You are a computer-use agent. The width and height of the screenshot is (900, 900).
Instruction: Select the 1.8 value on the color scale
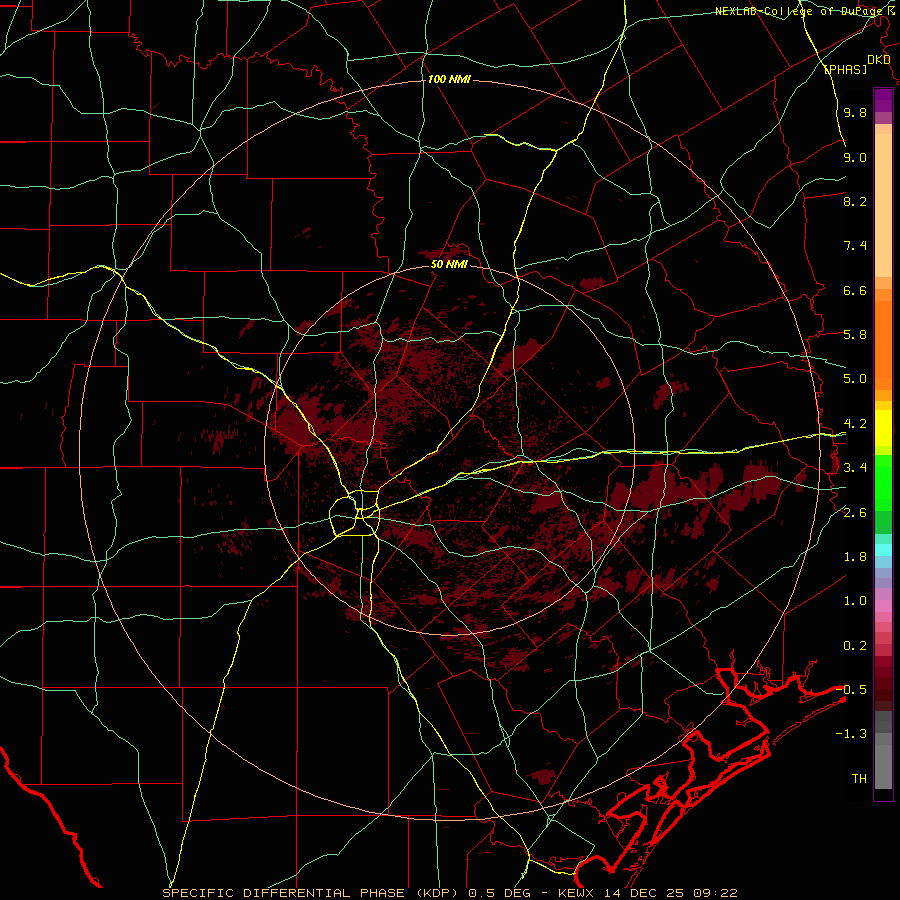point(855,557)
